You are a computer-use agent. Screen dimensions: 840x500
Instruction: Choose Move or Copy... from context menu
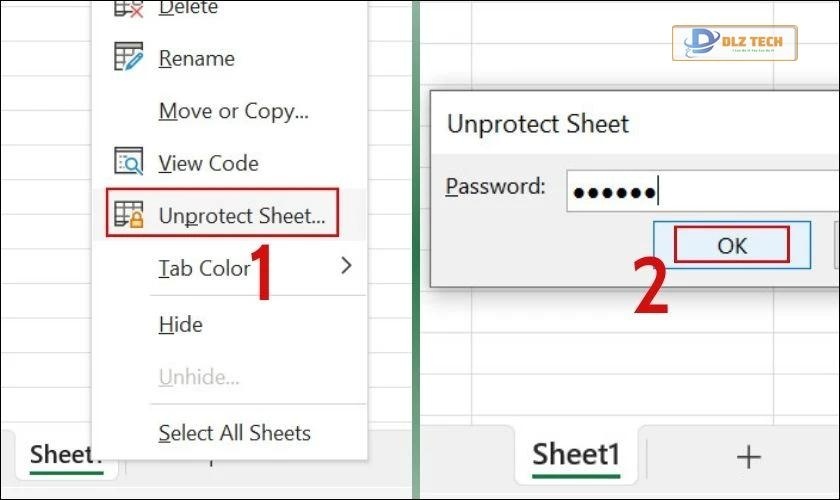point(233,111)
